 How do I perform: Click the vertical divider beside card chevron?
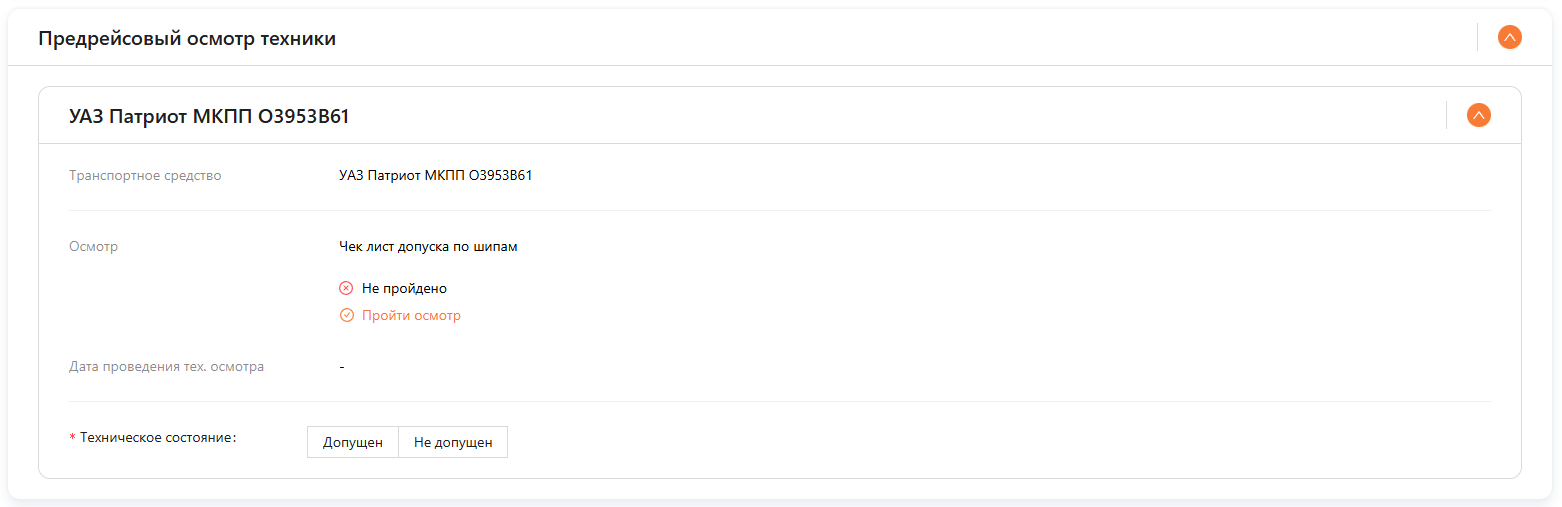click(1446, 115)
